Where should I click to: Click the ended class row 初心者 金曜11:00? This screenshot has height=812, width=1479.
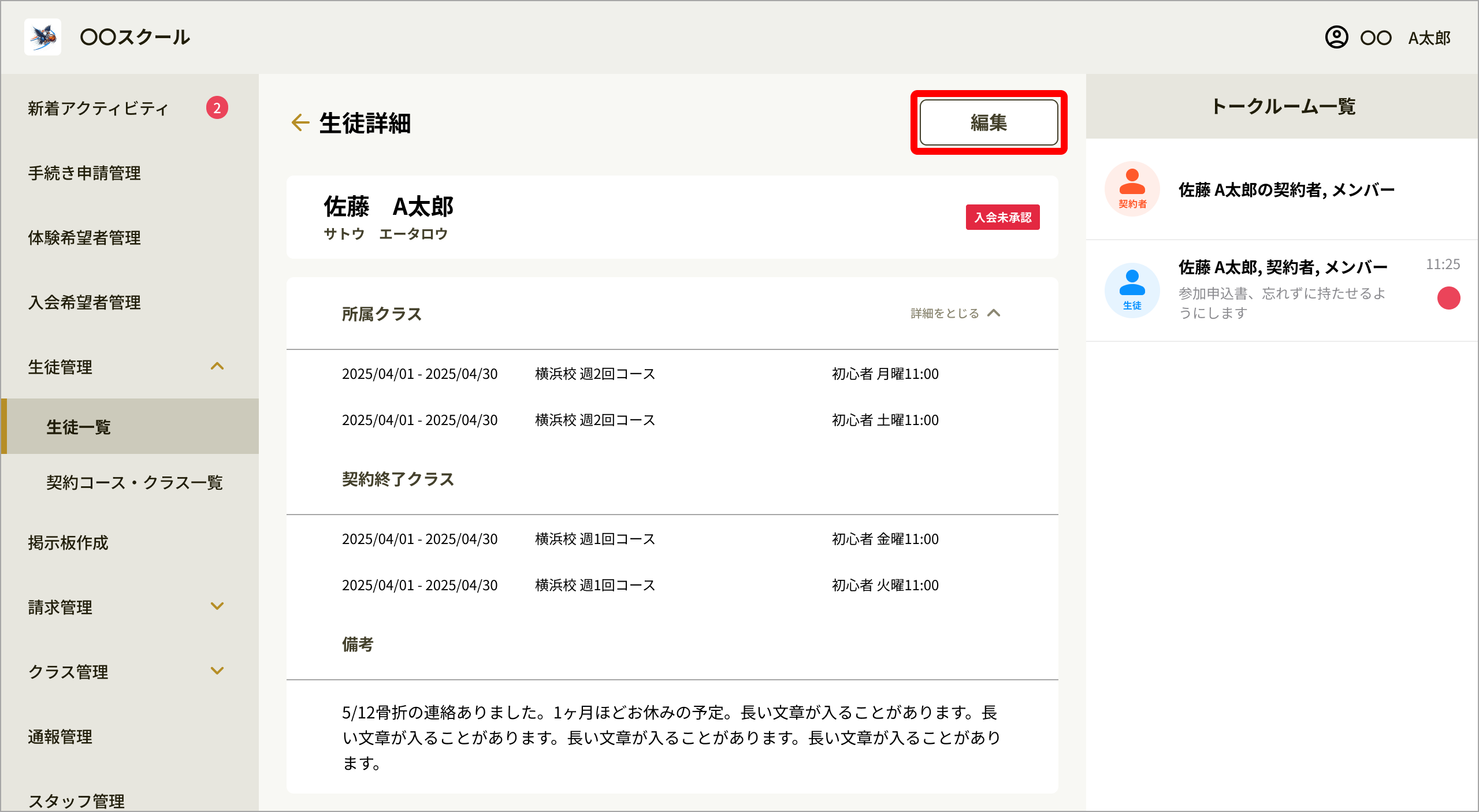(x=672, y=539)
